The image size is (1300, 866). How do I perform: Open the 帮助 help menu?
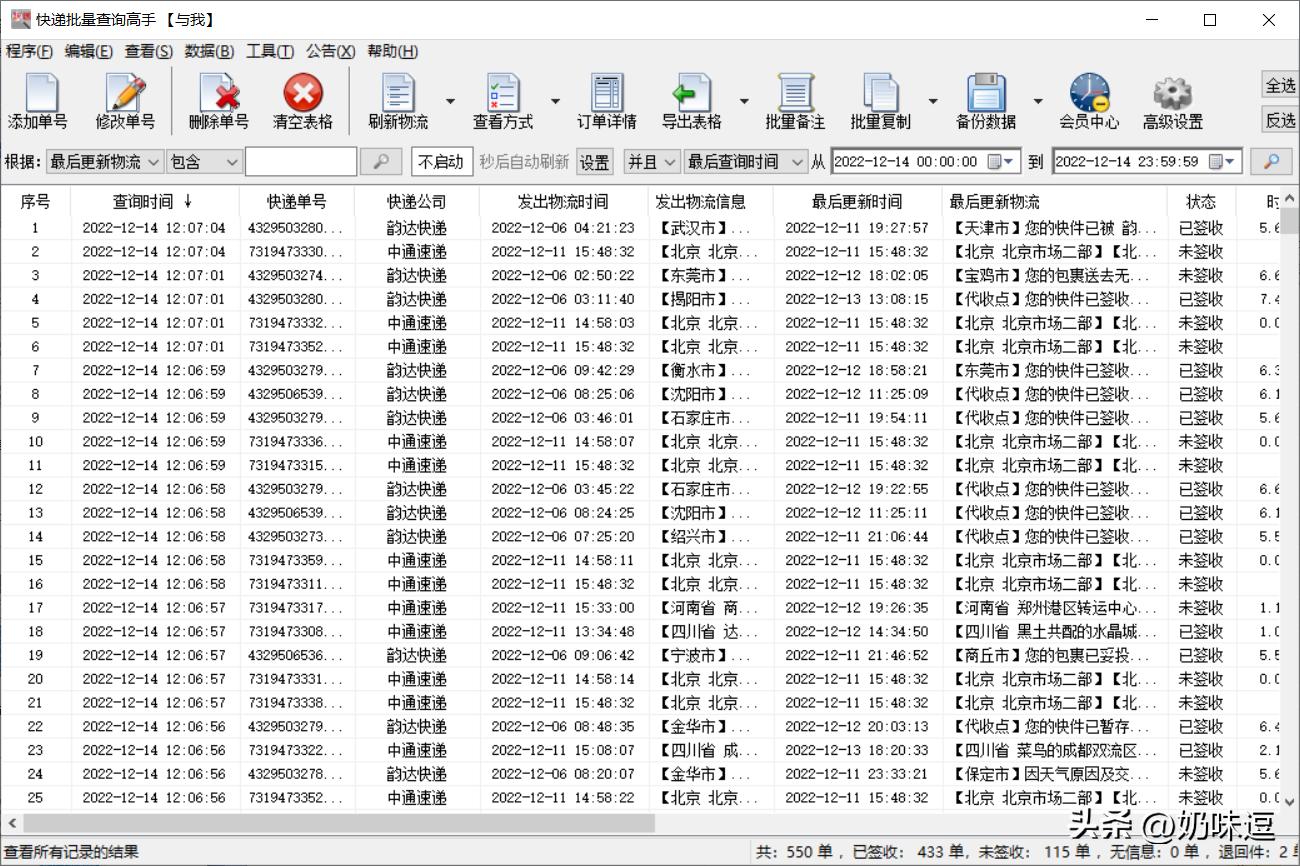click(391, 51)
